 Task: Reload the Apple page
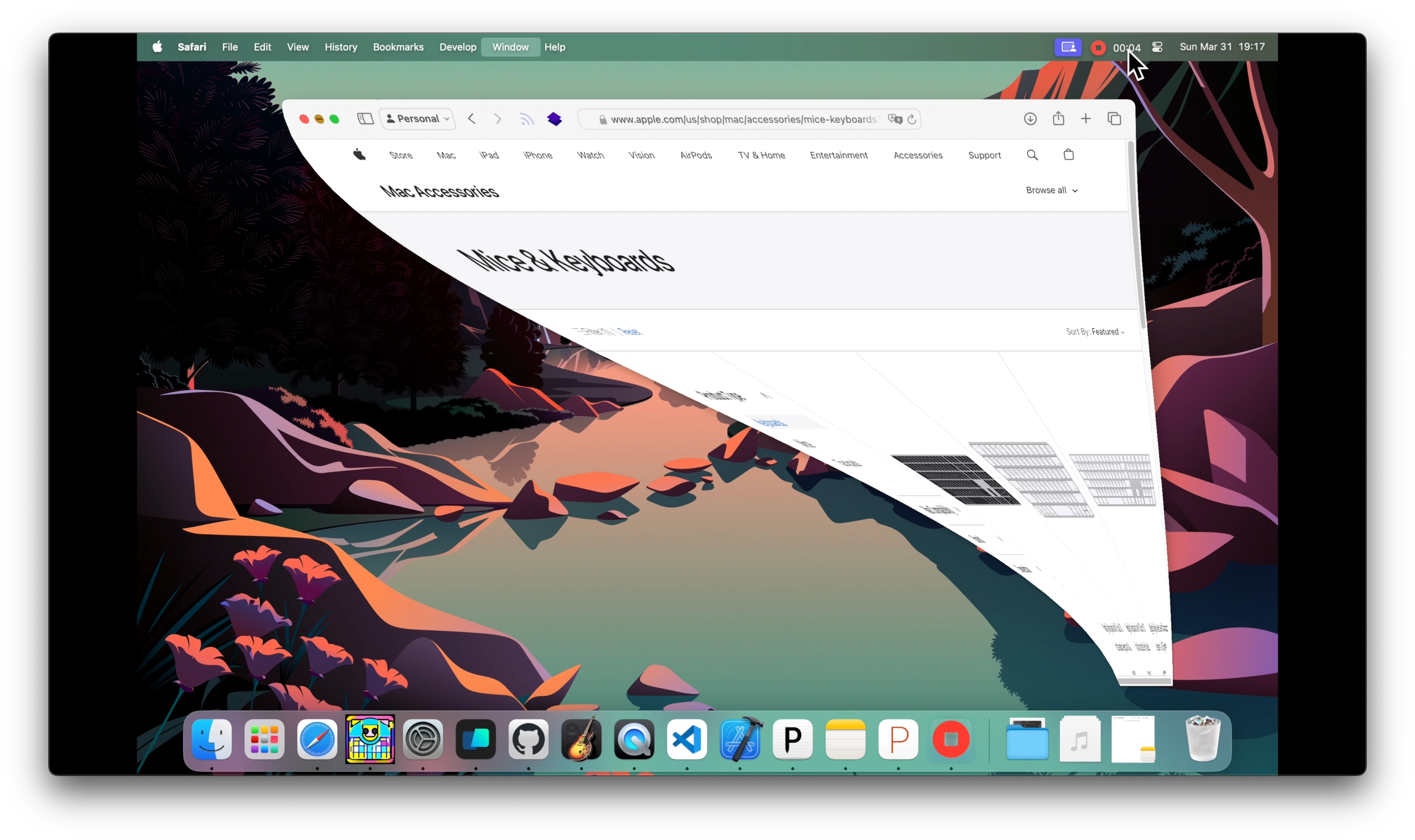point(911,119)
